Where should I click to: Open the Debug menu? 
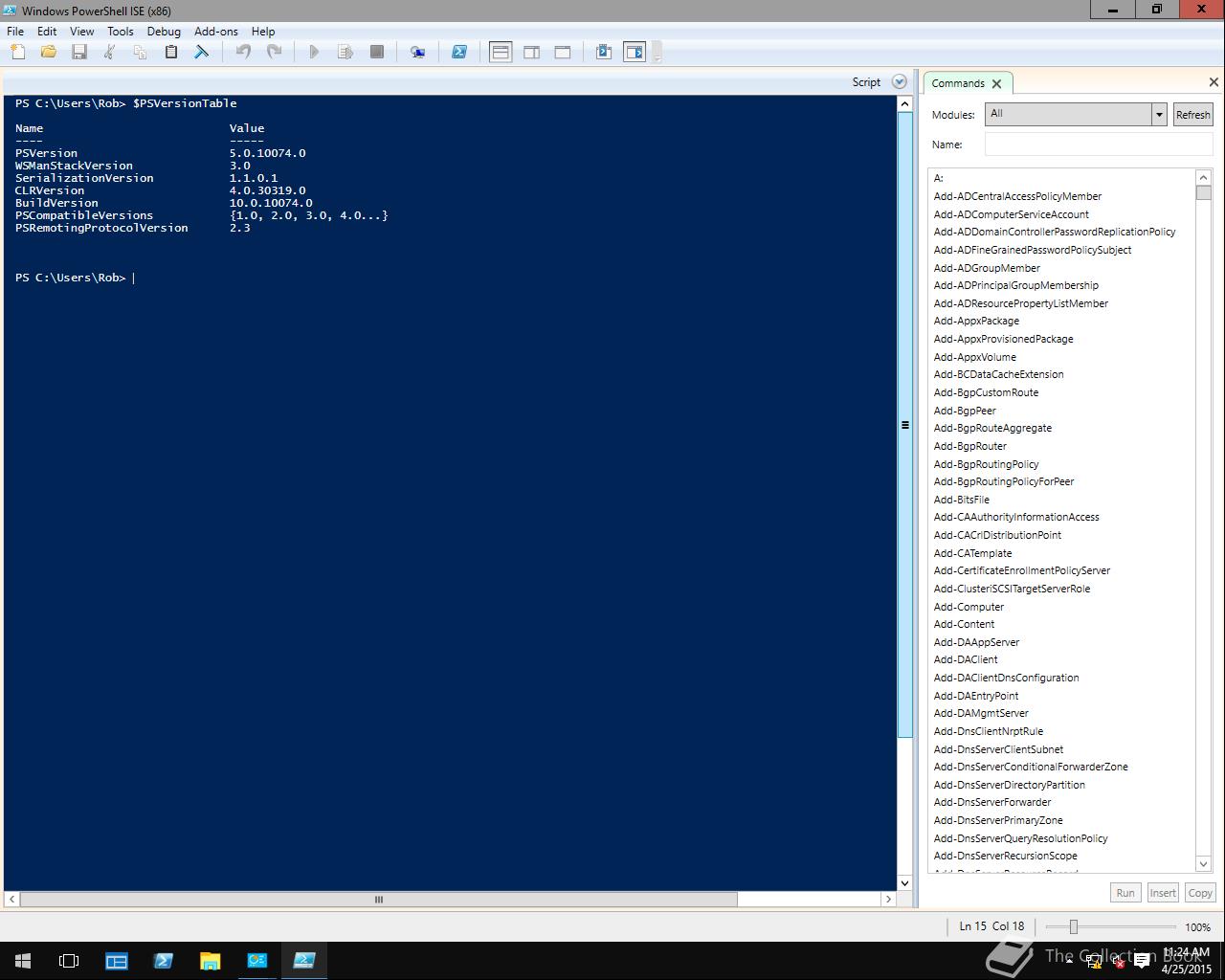(x=164, y=31)
